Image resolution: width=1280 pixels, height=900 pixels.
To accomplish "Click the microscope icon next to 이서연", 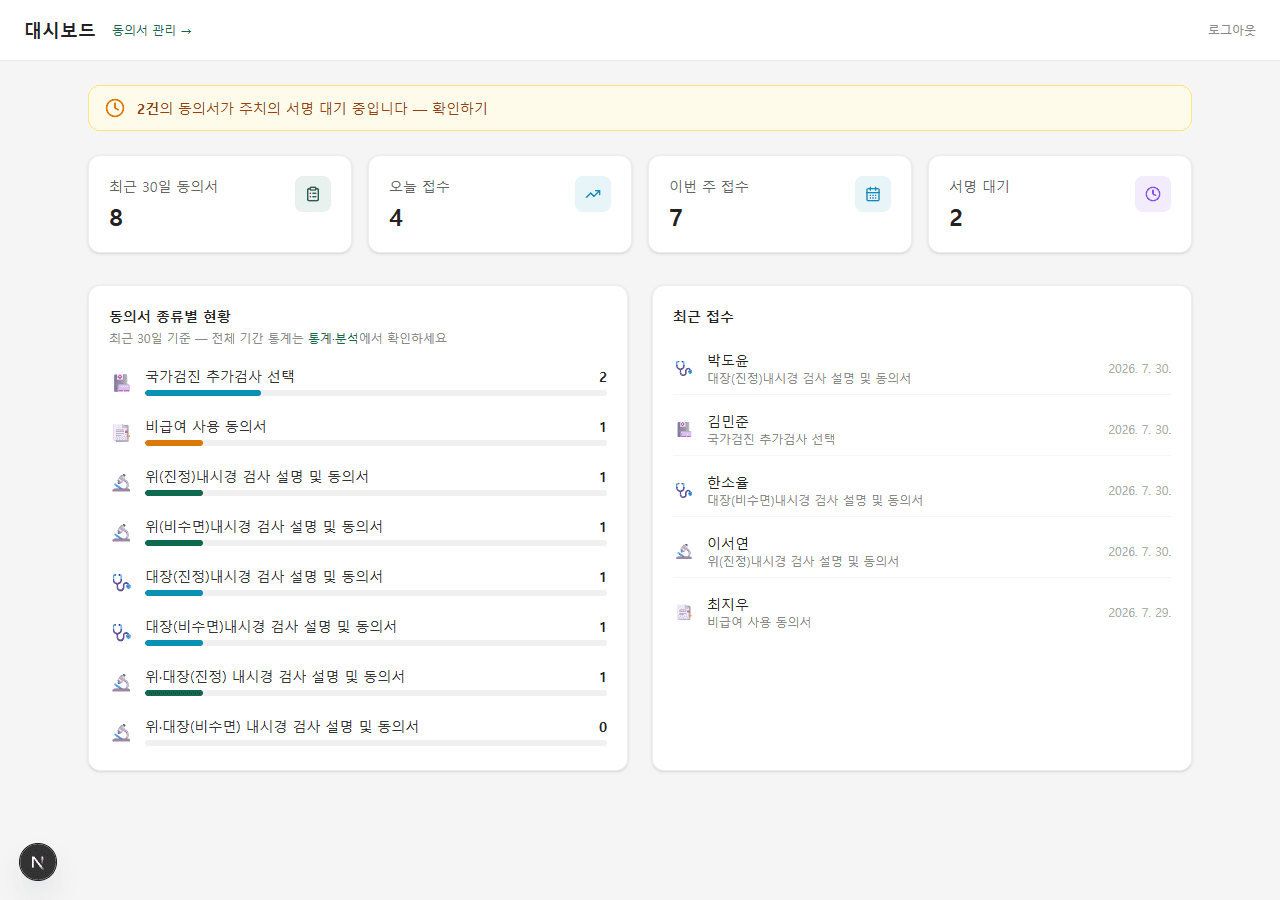I will tap(684, 551).
